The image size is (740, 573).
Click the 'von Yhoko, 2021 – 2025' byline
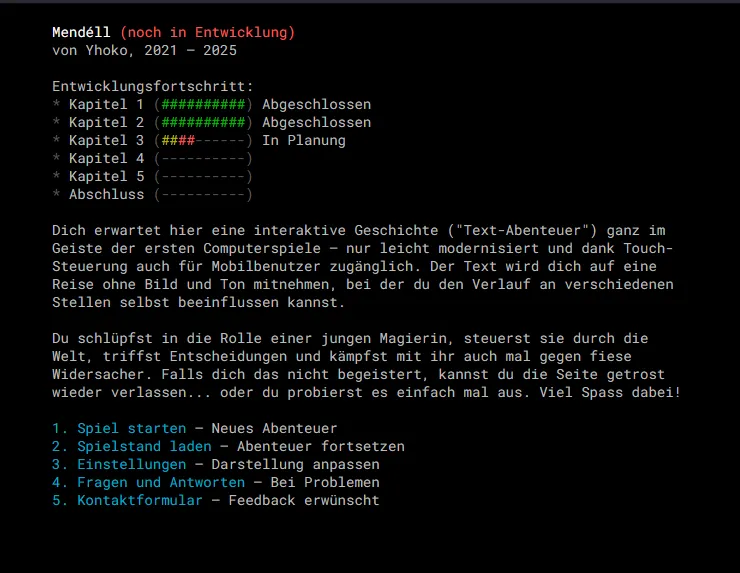pos(144,51)
